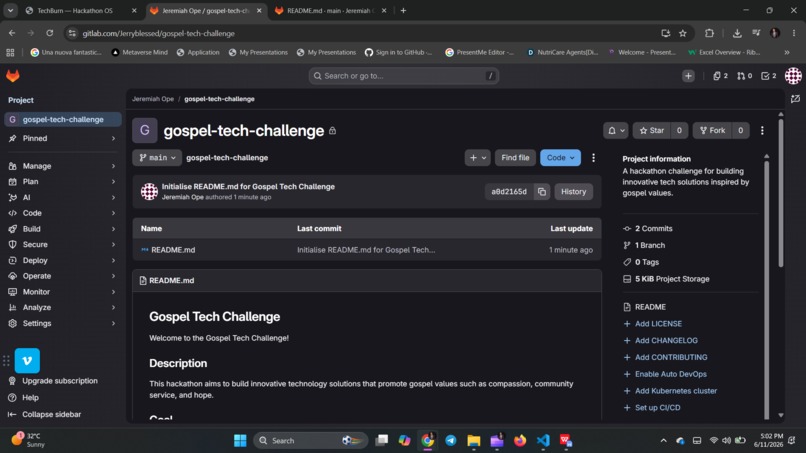Viewport: 806px width, 453px height.
Task: Open Telegram from the taskbar
Action: point(451,441)
